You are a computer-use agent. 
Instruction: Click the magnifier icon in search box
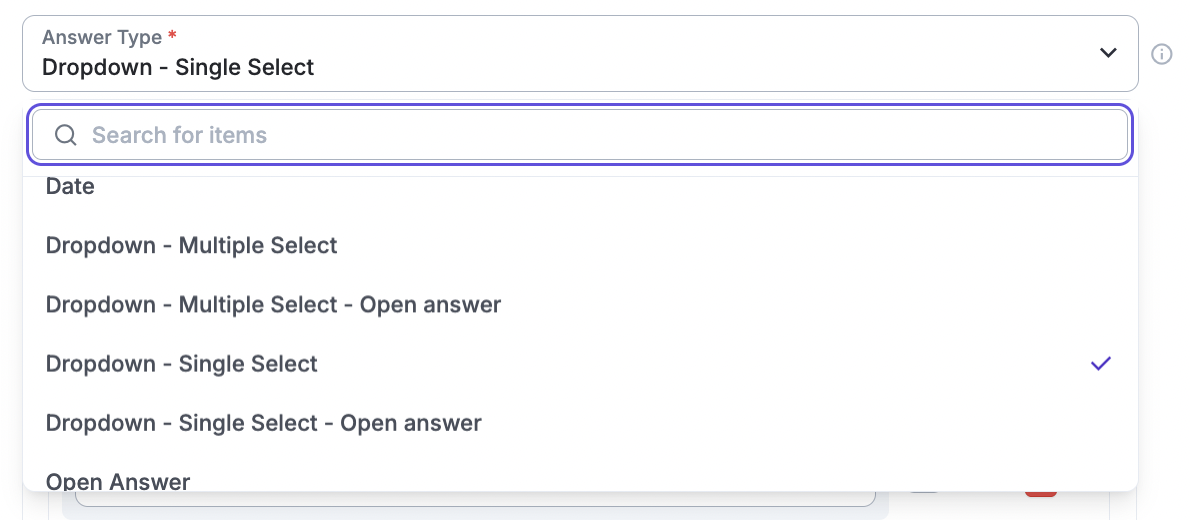point(66,135)
